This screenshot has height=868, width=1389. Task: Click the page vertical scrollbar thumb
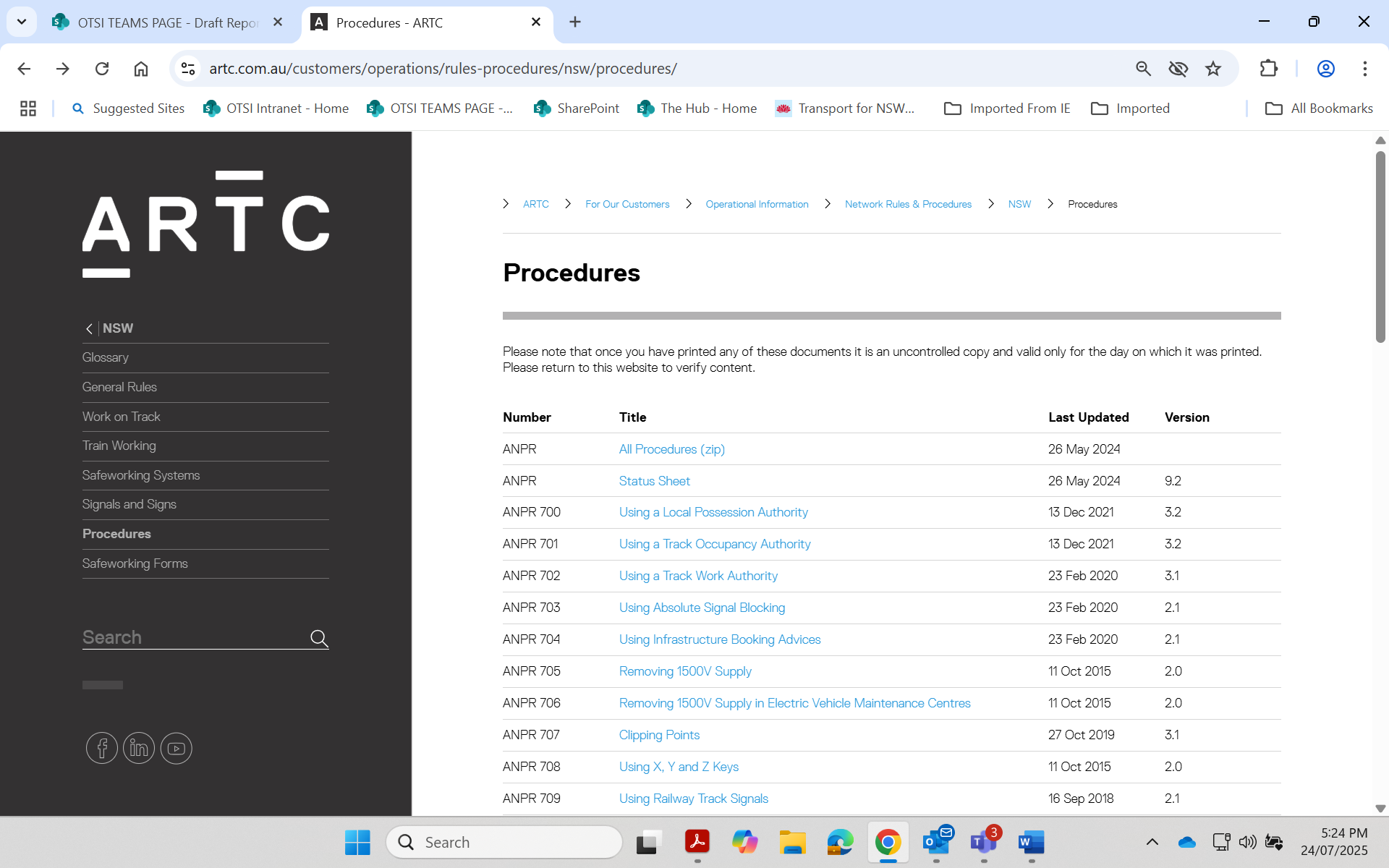(x=1380, y=246)
